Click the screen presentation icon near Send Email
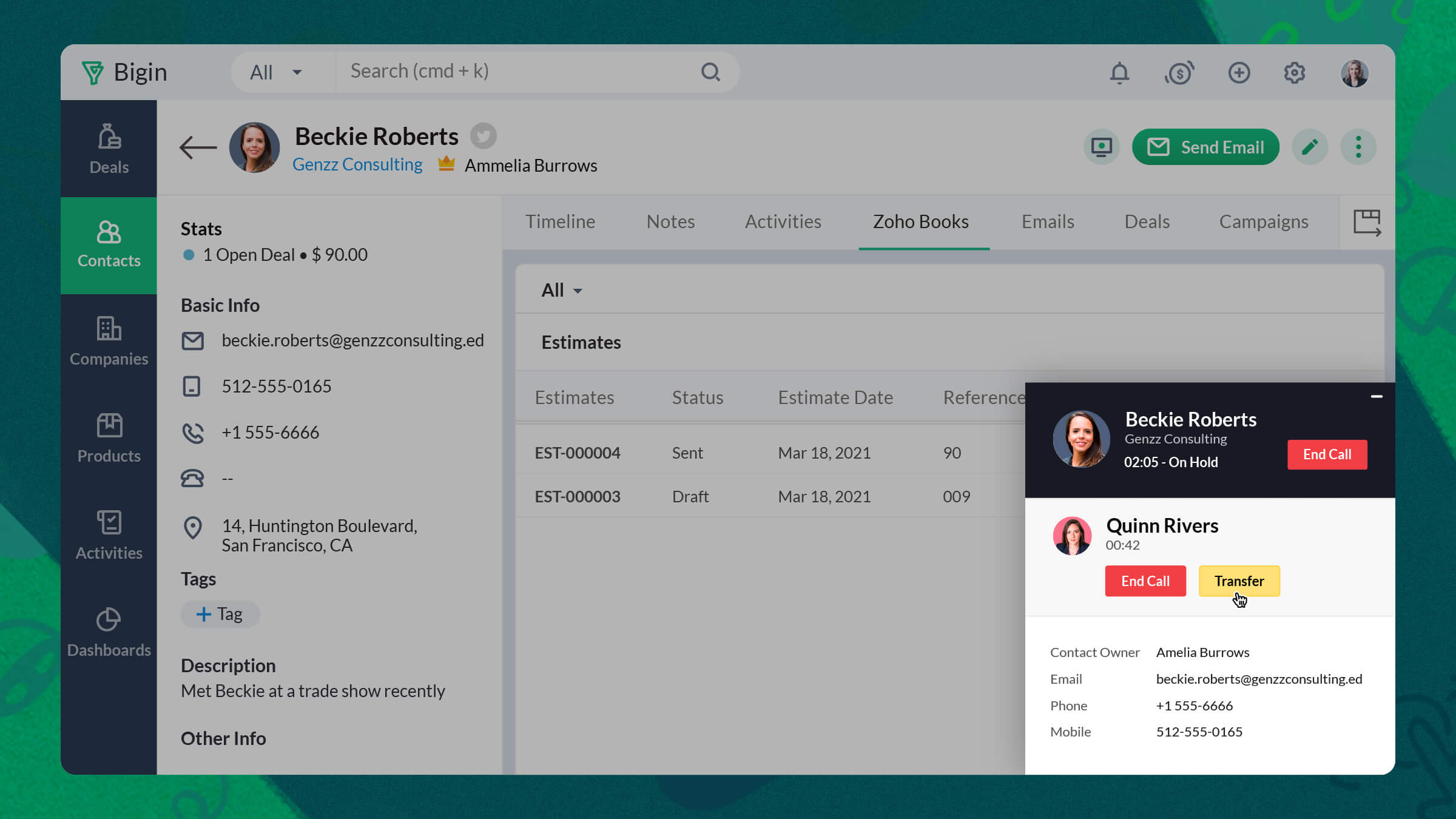 click(1101, 147)
